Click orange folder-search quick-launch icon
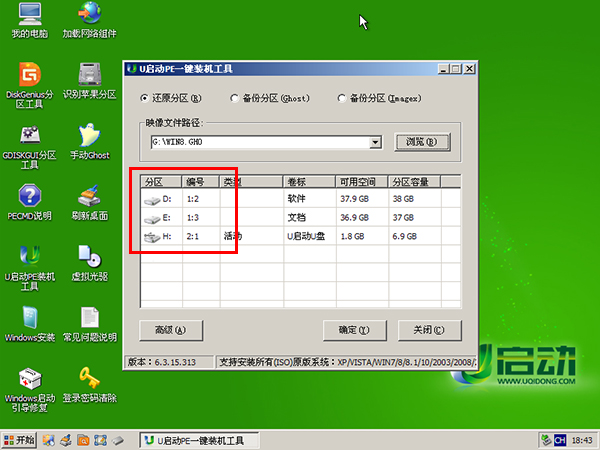The image size is (600, 450). click(83, 440)
